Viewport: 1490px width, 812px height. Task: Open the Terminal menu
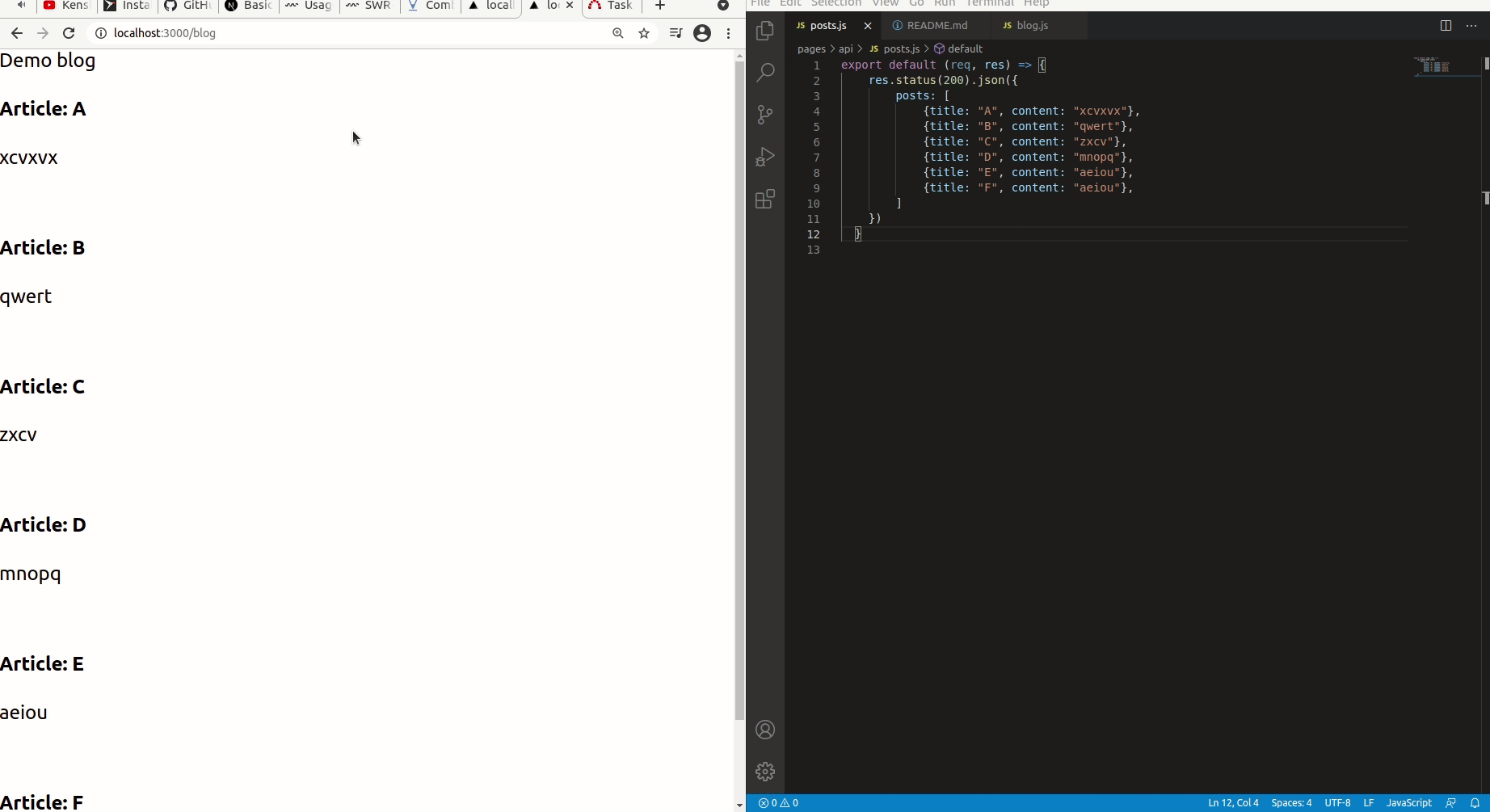pos(988,4)
